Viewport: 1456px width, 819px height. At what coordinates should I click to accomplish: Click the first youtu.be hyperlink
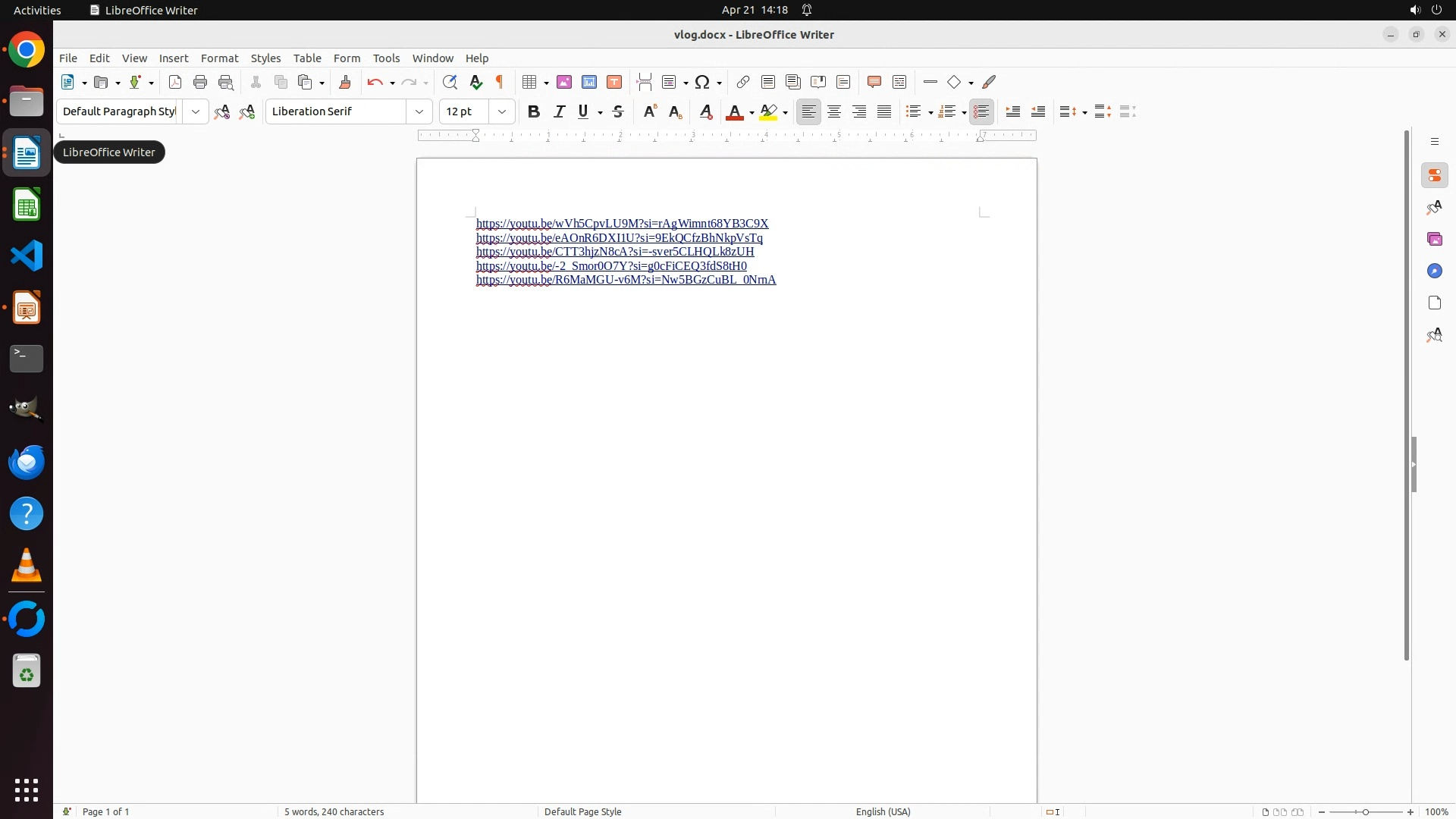point(622,224)
